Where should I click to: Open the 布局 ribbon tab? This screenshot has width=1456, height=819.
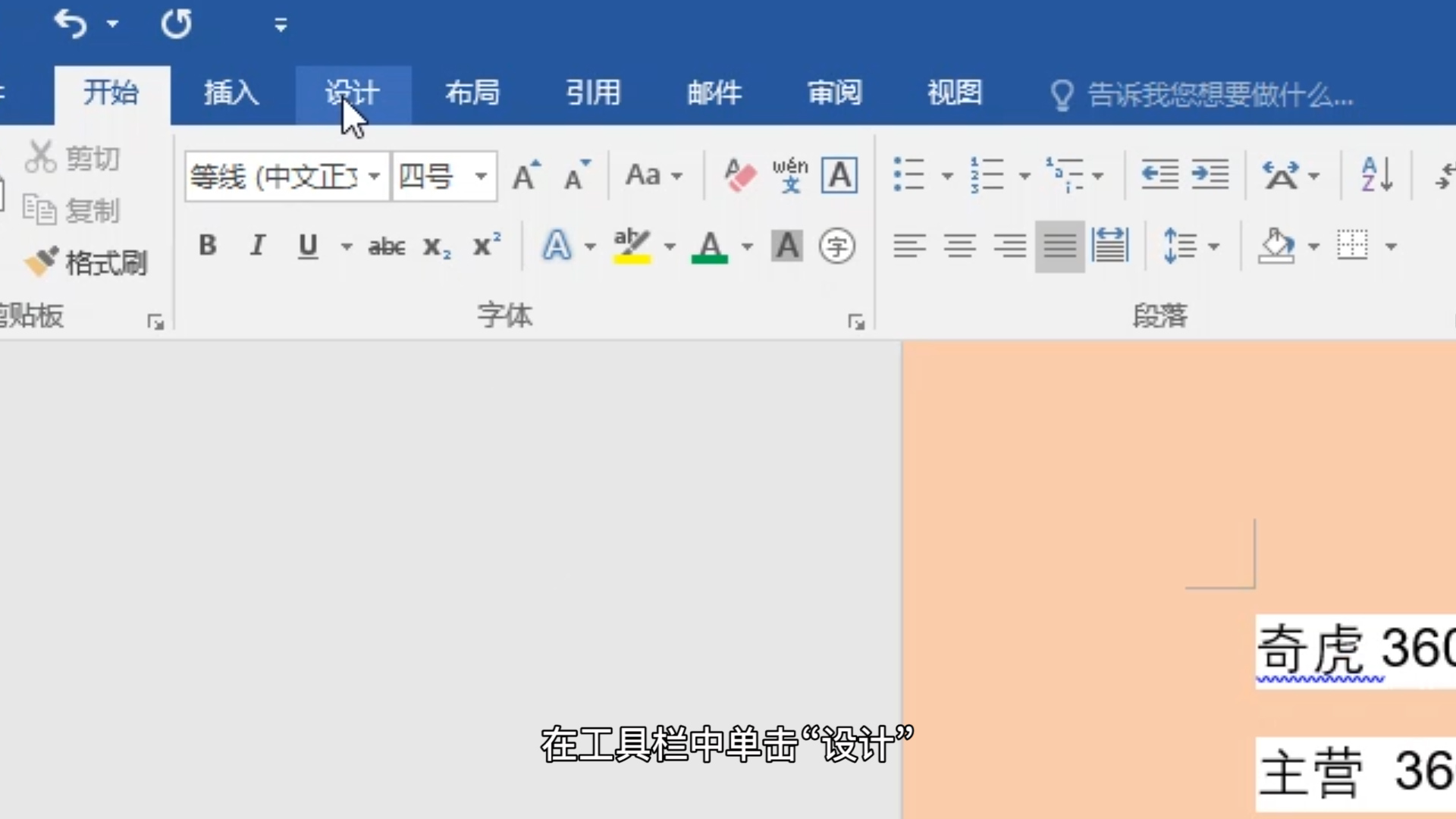472,93
